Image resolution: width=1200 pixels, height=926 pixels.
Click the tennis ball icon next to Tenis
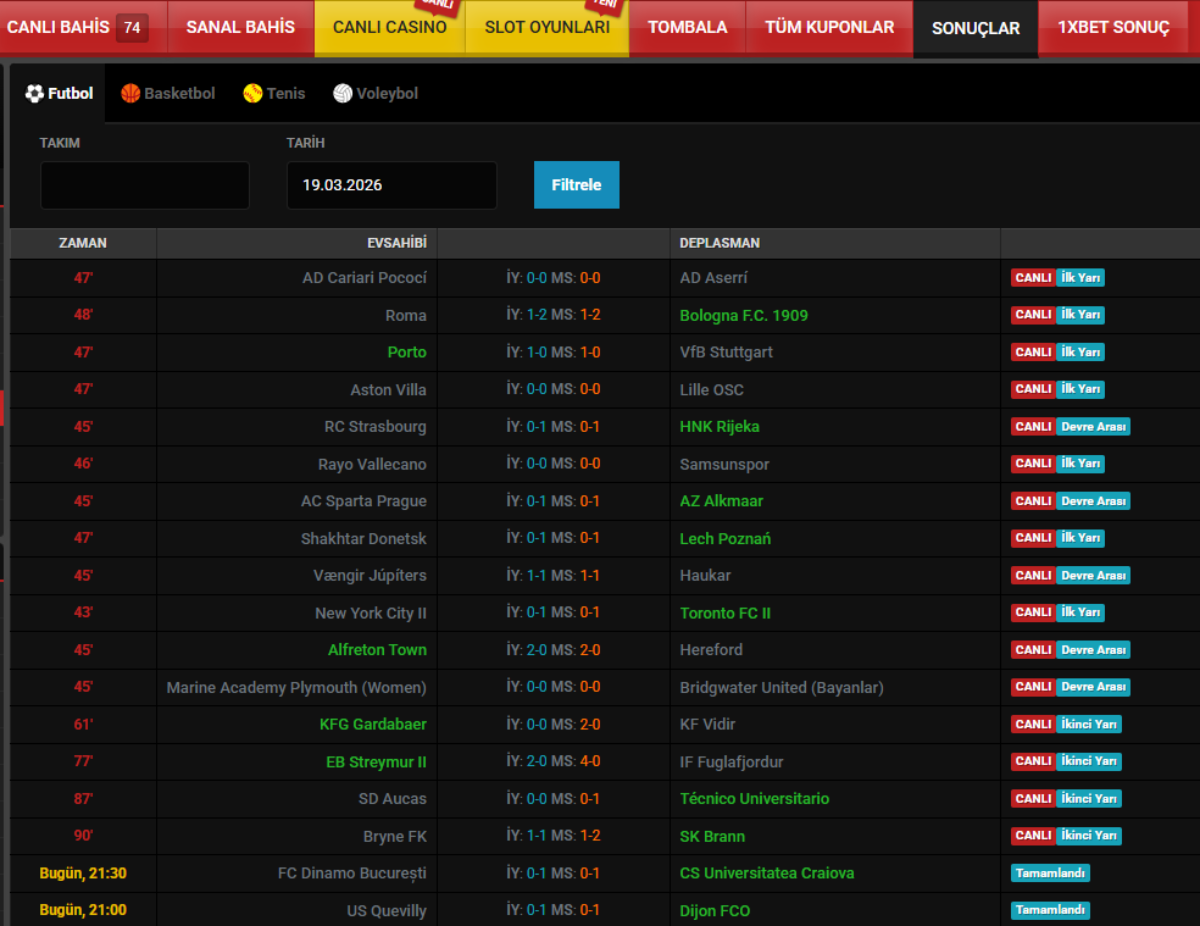coord(253,93)
